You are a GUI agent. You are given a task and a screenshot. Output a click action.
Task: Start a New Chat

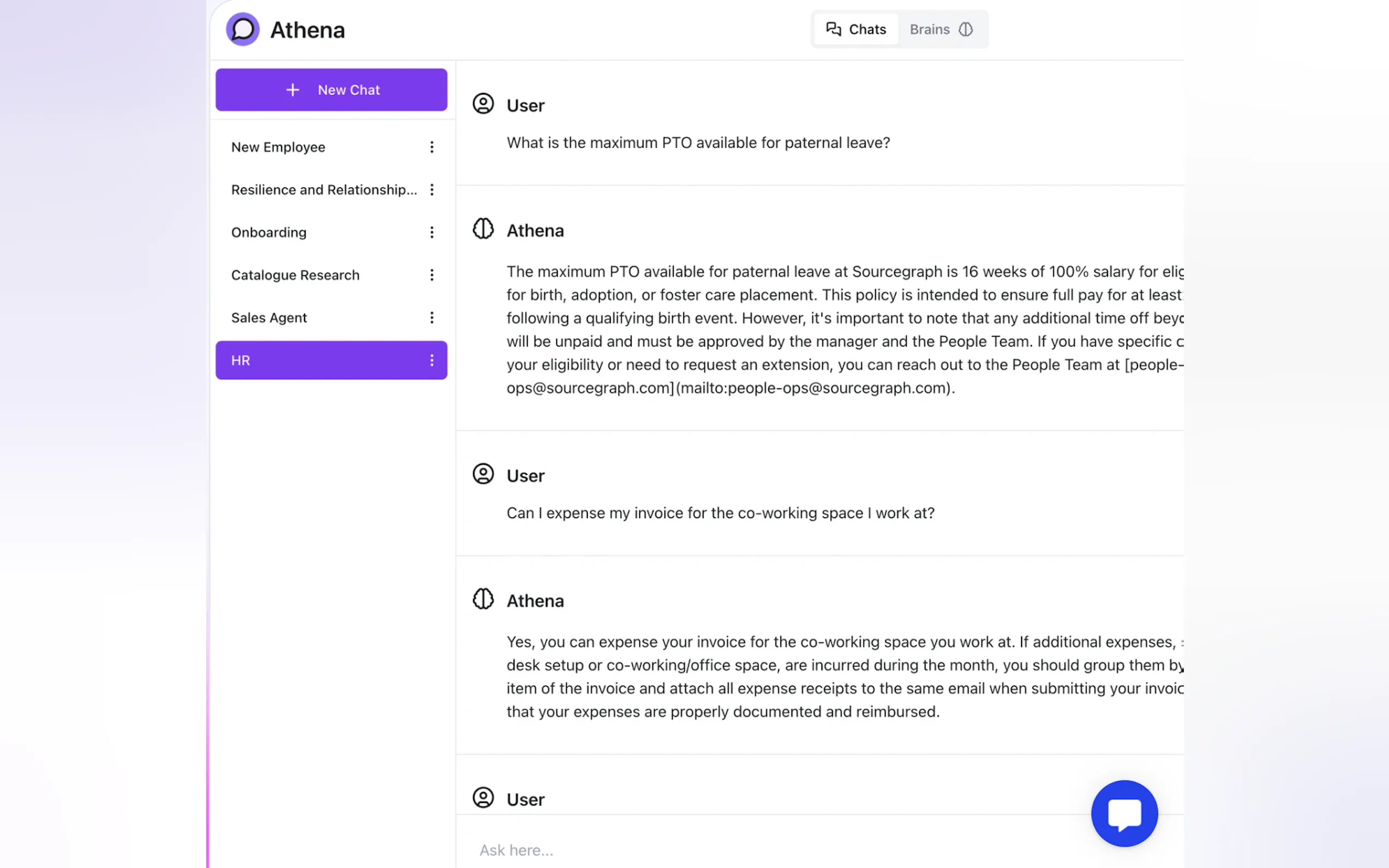coord(331,90)
